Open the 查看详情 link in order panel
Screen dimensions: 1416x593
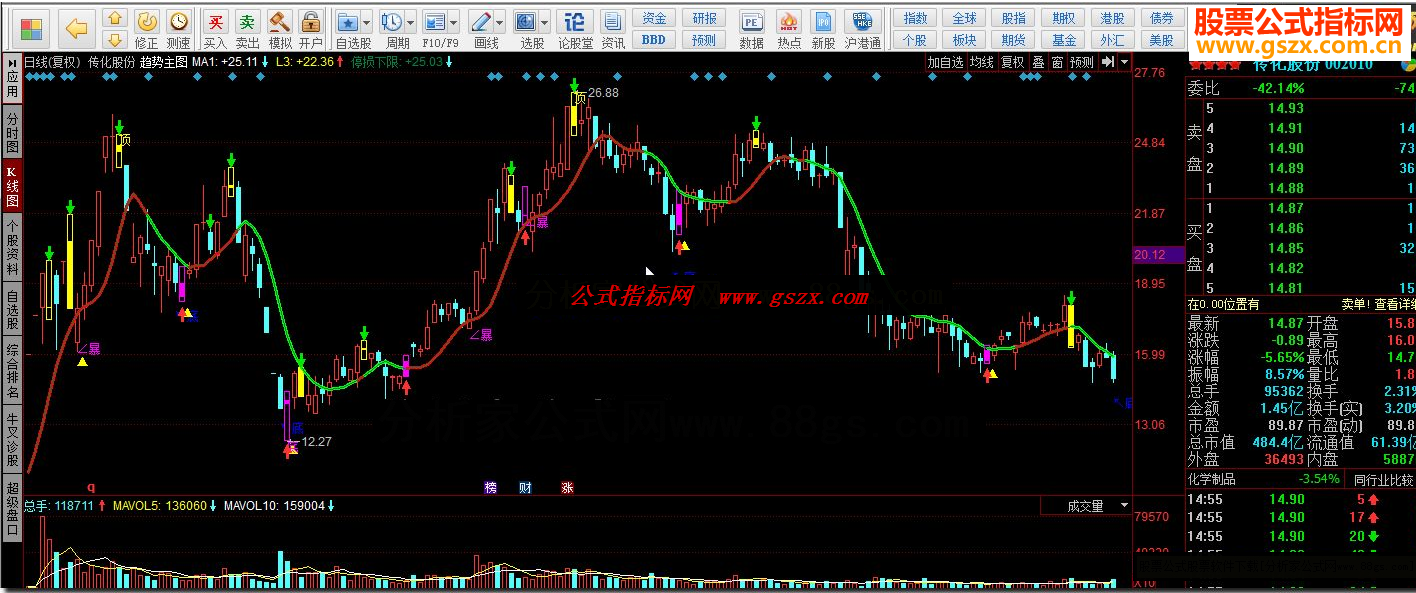(1394, 304)
